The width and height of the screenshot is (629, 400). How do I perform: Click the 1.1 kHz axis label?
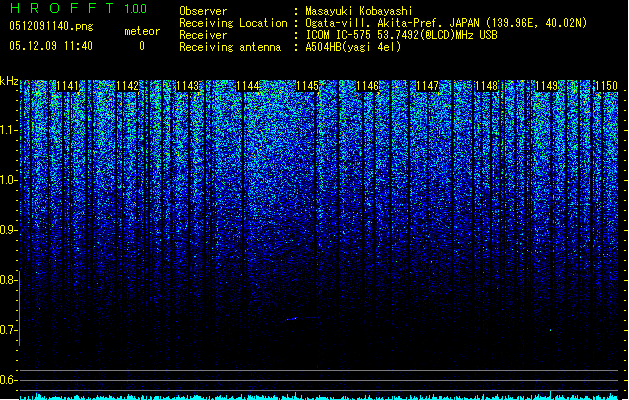pos(9,130)
